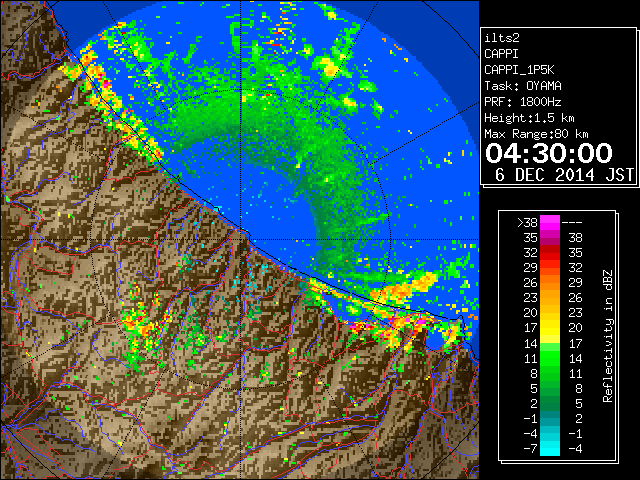Select the "Height:1.5 km" line
The image size is (640, 480).
529,118
